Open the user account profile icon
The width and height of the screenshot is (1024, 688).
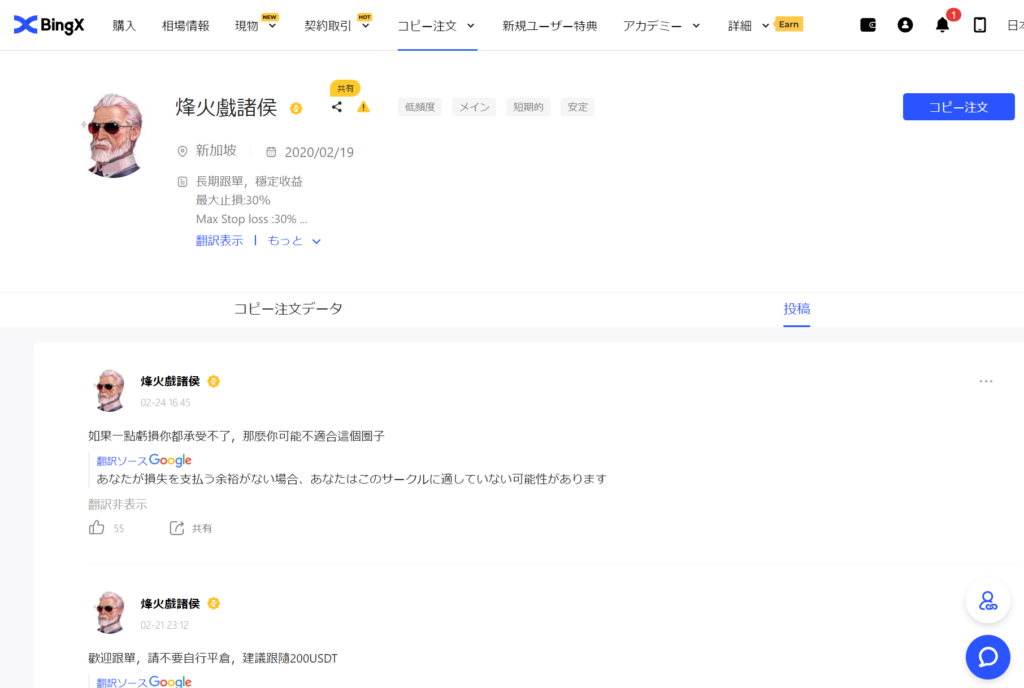tap(906, 24)
